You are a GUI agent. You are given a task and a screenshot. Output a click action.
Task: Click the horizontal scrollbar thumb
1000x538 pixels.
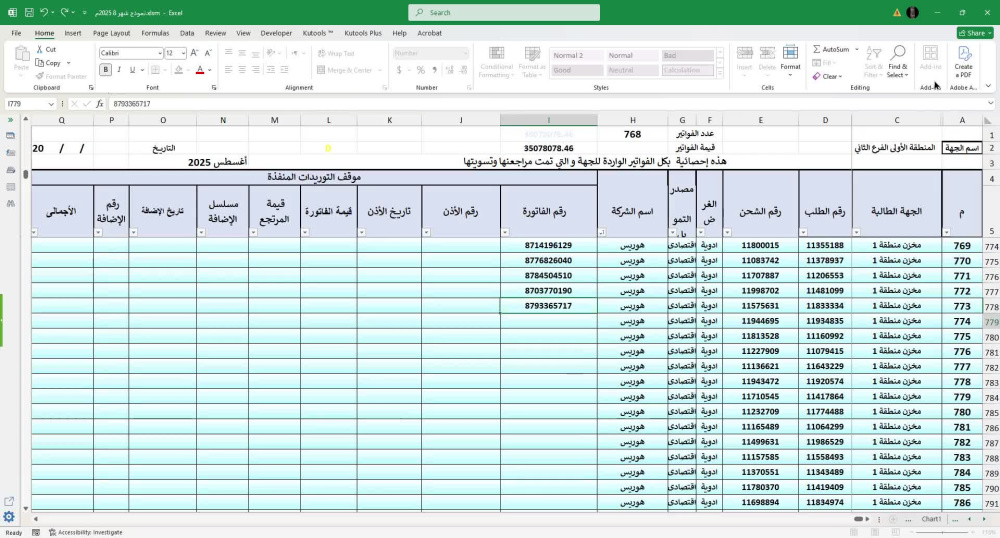tap(858, 519)
